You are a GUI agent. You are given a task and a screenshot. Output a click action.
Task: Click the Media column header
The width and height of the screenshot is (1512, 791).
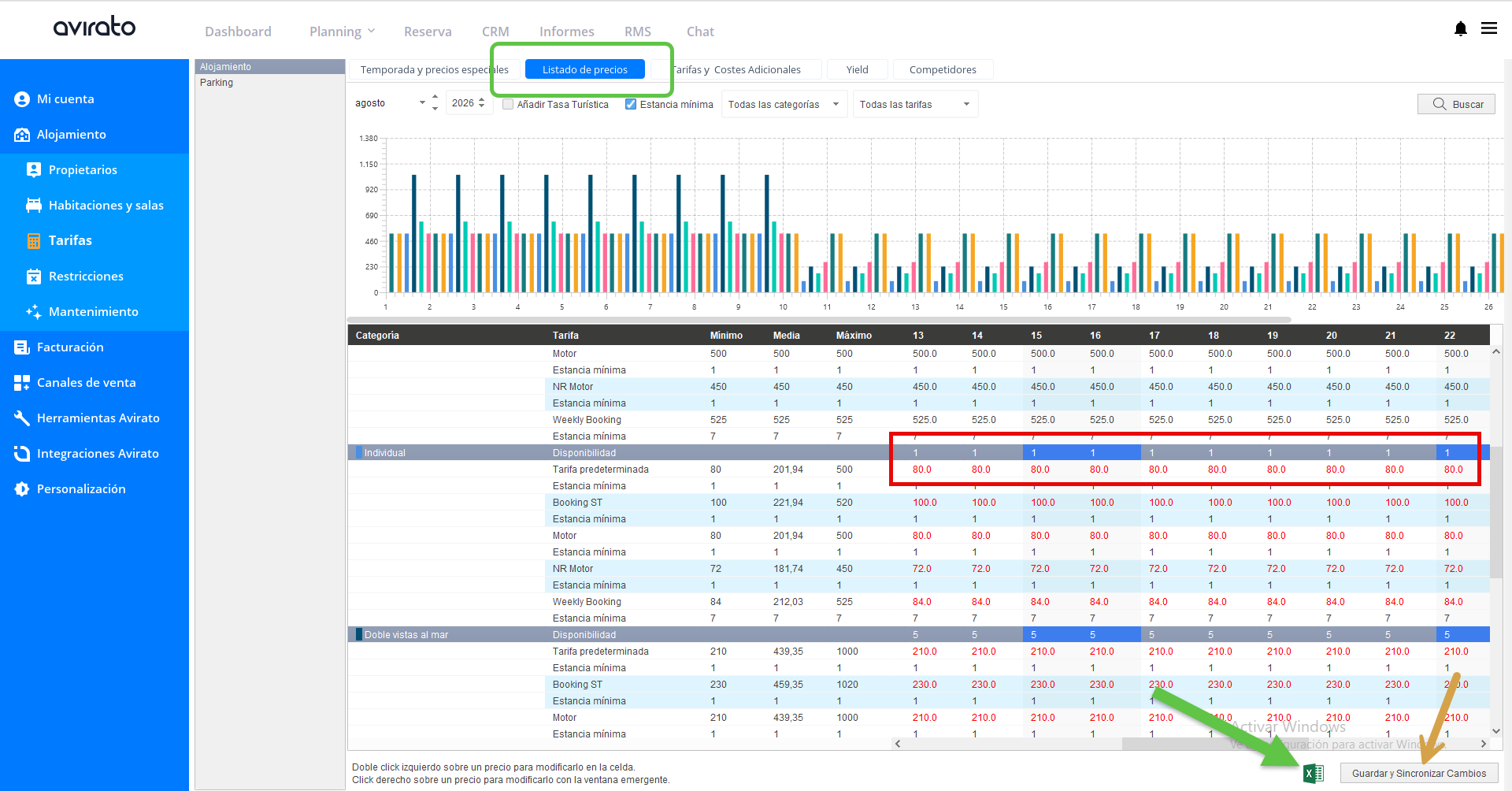pos(786,336)
